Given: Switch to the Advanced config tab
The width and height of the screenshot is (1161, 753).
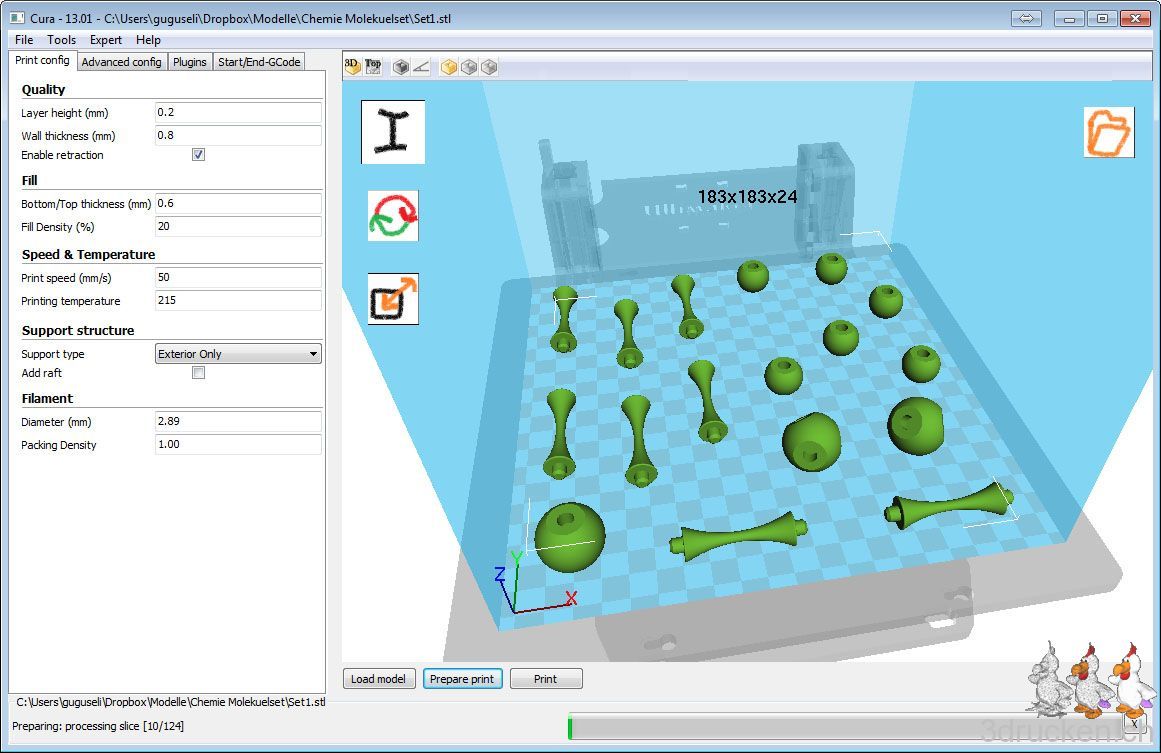Looking at the screenshot, I should tap(121, 62).
